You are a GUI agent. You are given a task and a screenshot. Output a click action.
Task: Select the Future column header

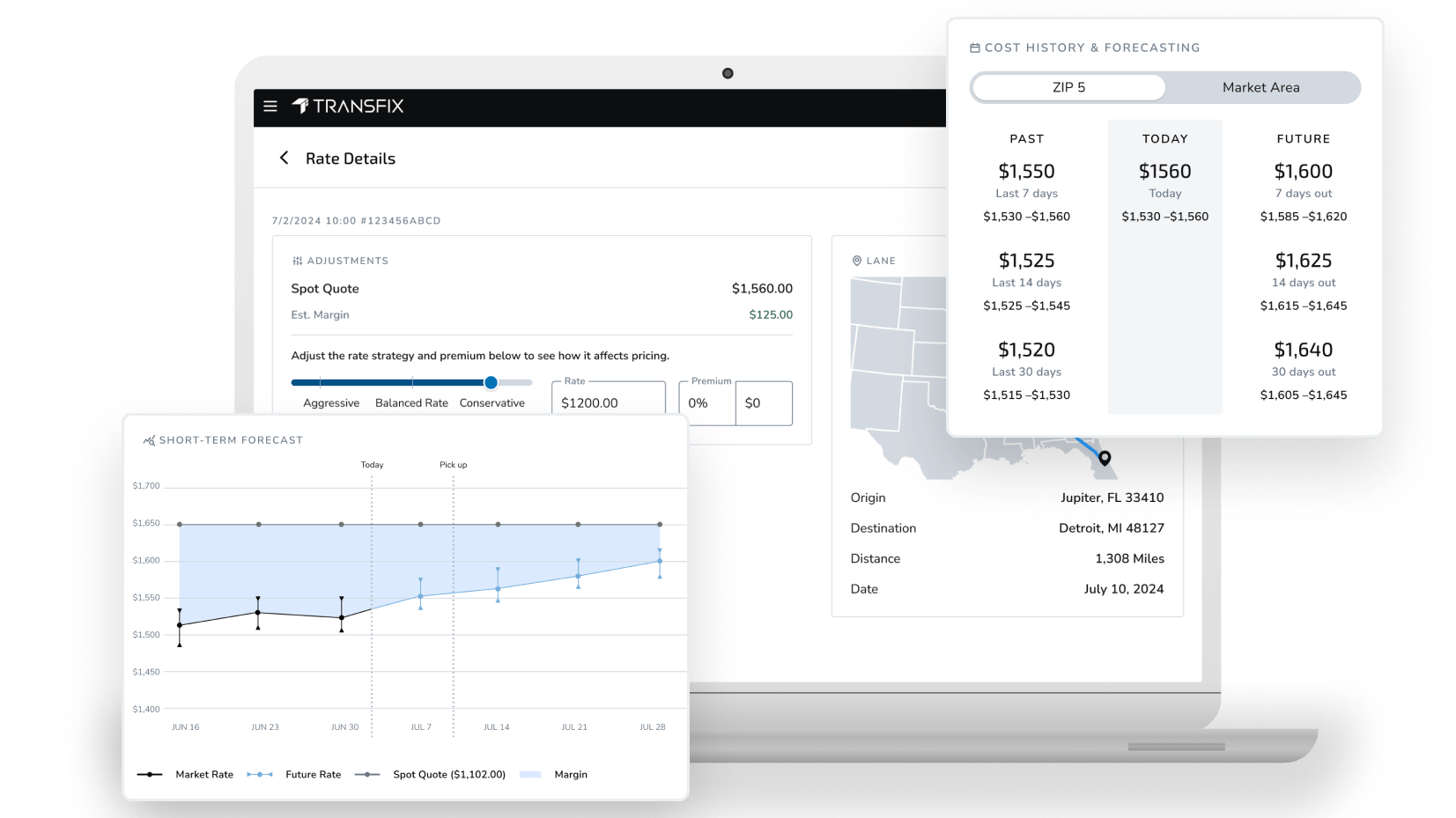1303,138
